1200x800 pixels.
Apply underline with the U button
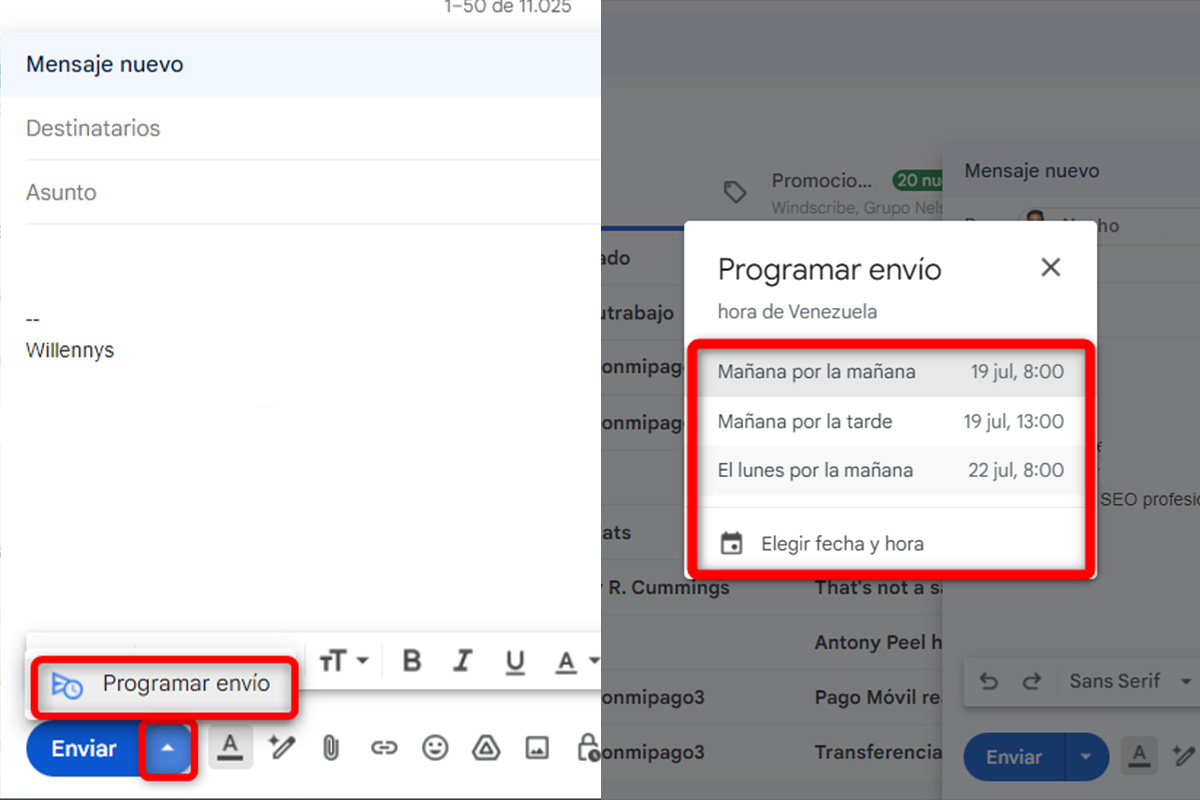click(x=515, y=661)
